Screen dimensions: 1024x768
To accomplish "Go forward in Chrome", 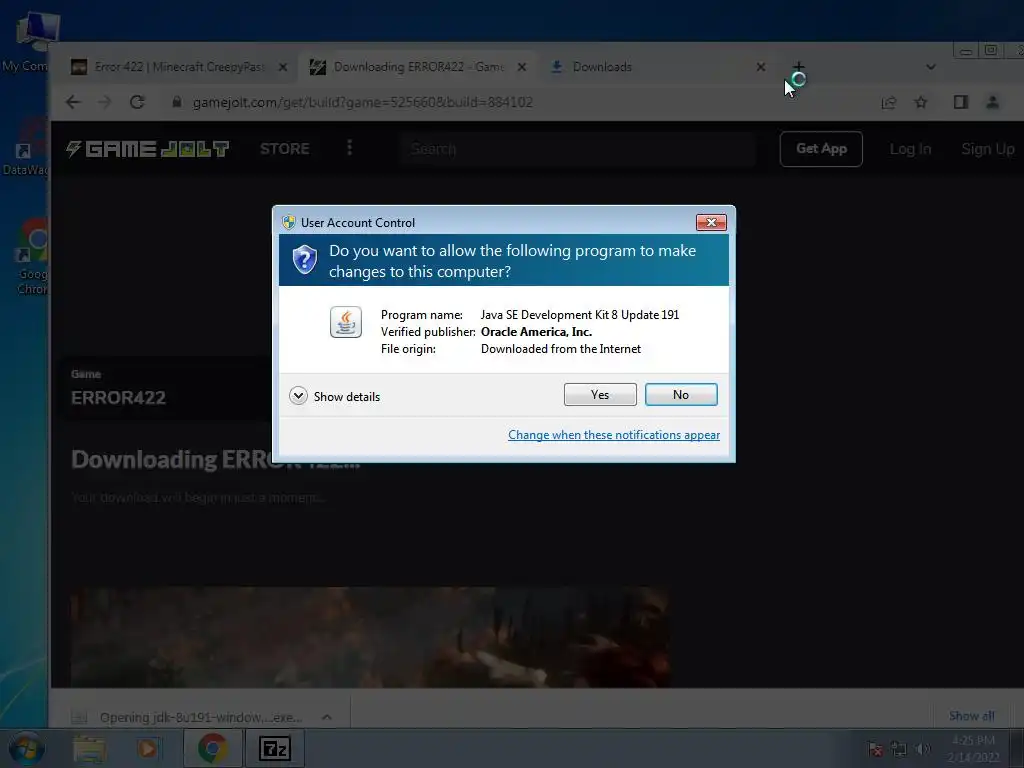I will pyautogui.click(x=104, y=102).
